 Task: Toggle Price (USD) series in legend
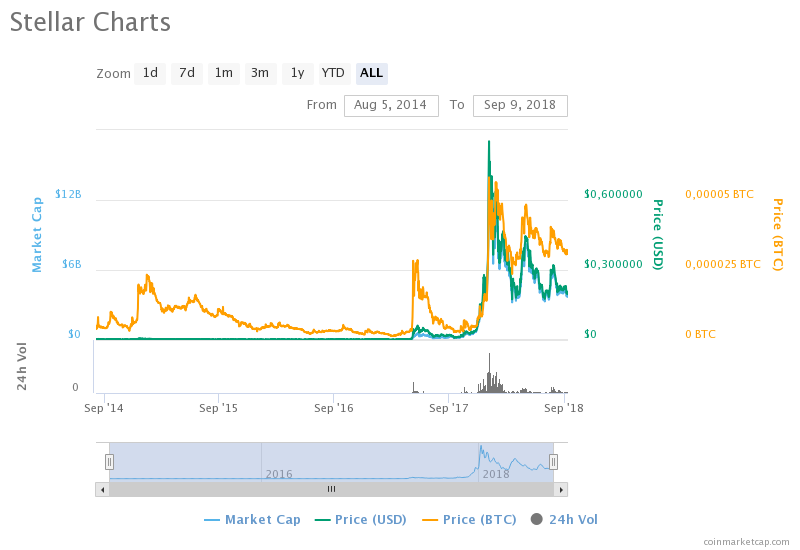tap(361, 520)
